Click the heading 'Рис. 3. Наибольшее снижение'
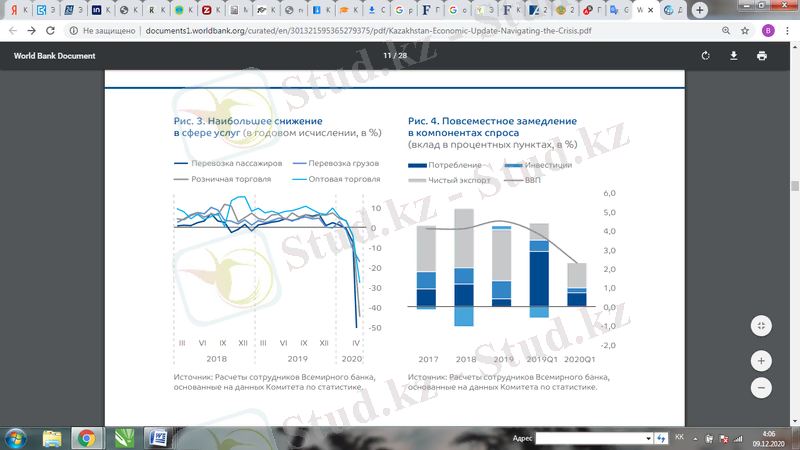The image size is (800, 450). [x=248, y=121]
